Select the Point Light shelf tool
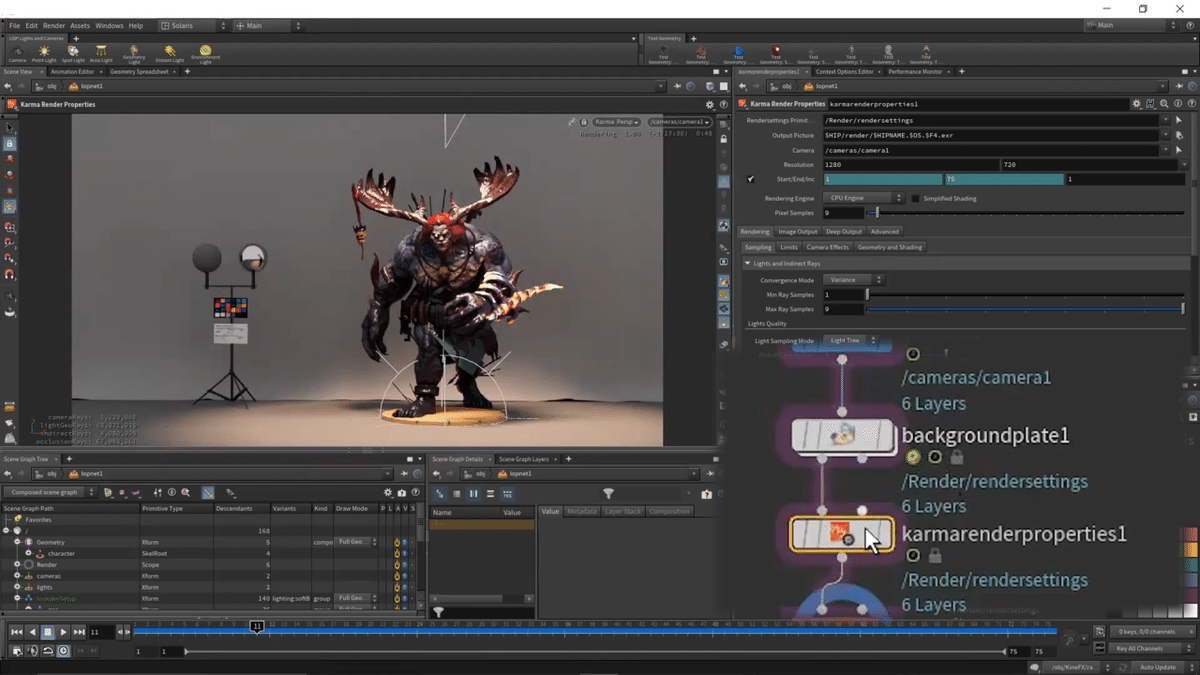Screen dimensions: 1200x675 44,53
